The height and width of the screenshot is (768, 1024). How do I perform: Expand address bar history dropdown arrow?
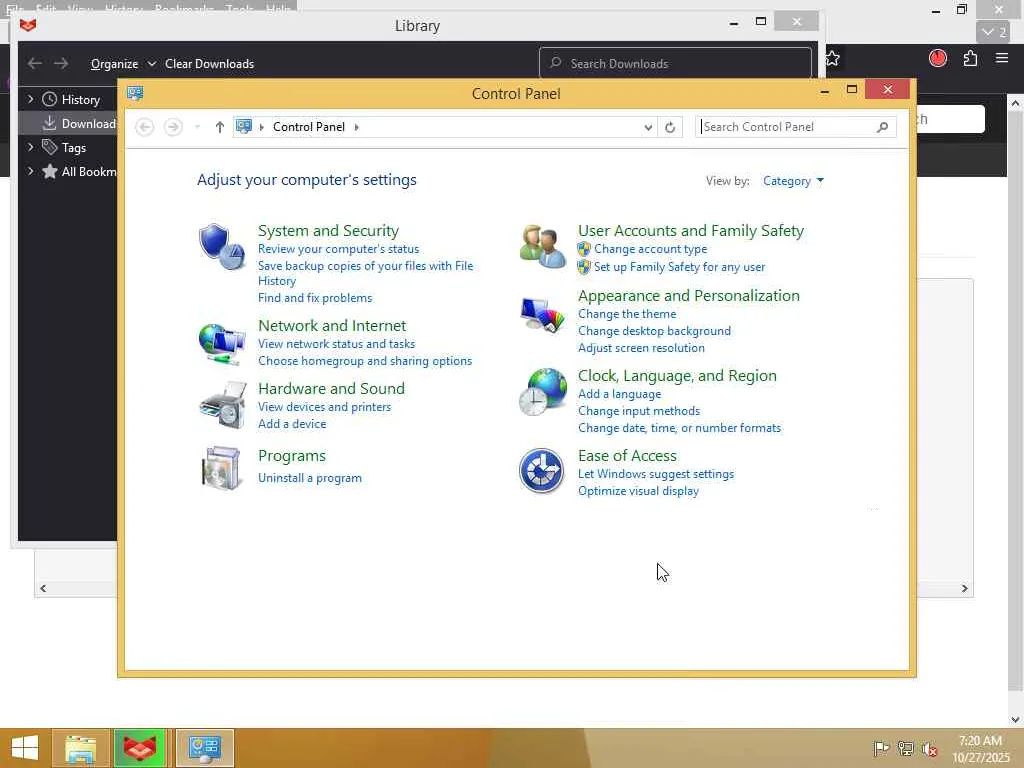pyautogui.click(x=648, y=127)
